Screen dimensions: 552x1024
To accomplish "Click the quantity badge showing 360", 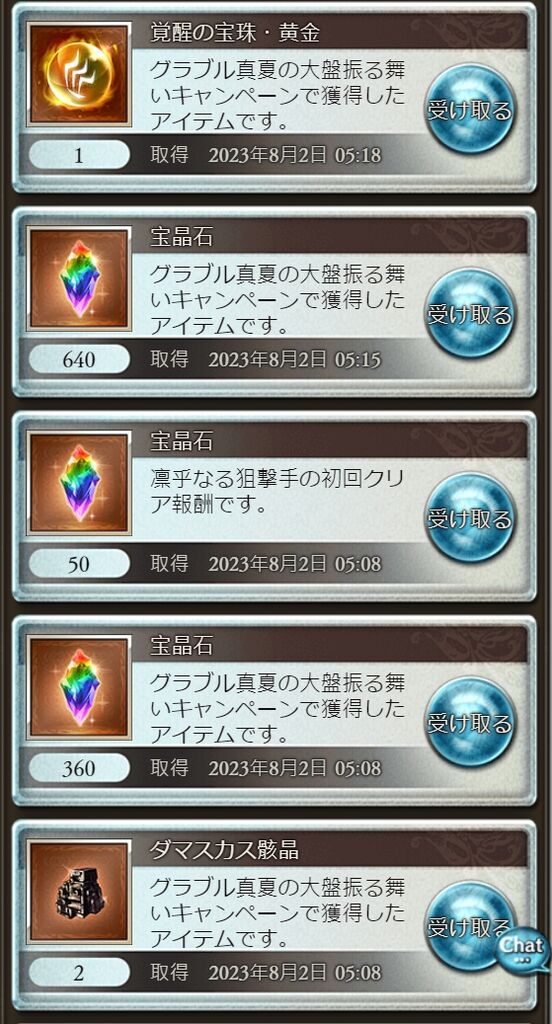I will [x=79, y=768].
